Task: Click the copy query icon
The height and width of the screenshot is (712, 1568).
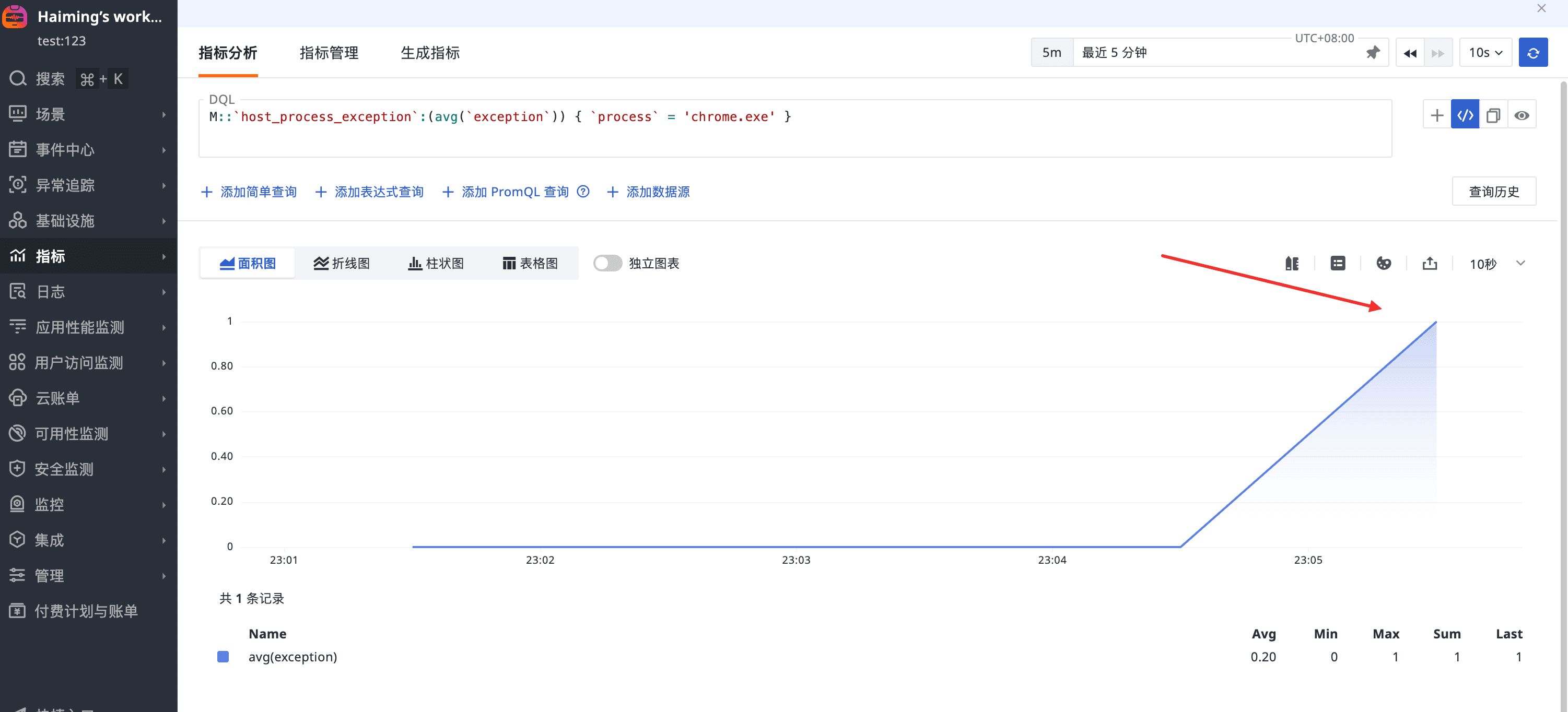Action: coord(1493,116)
